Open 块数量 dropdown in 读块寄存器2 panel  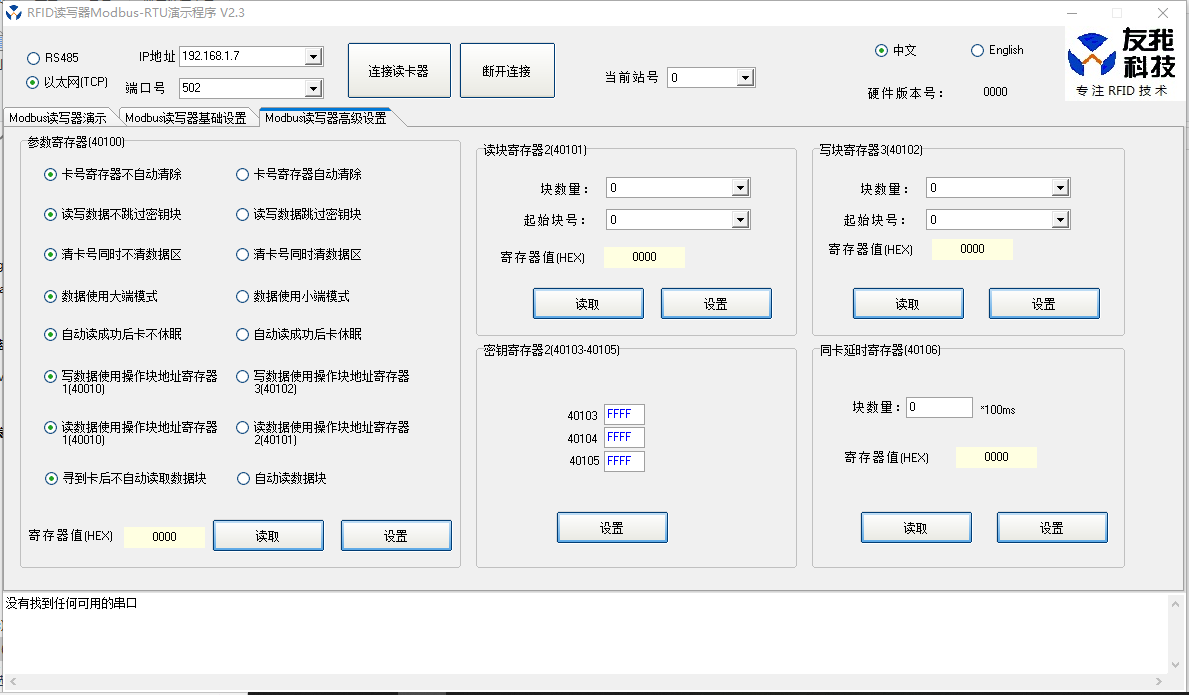point(738,187)
